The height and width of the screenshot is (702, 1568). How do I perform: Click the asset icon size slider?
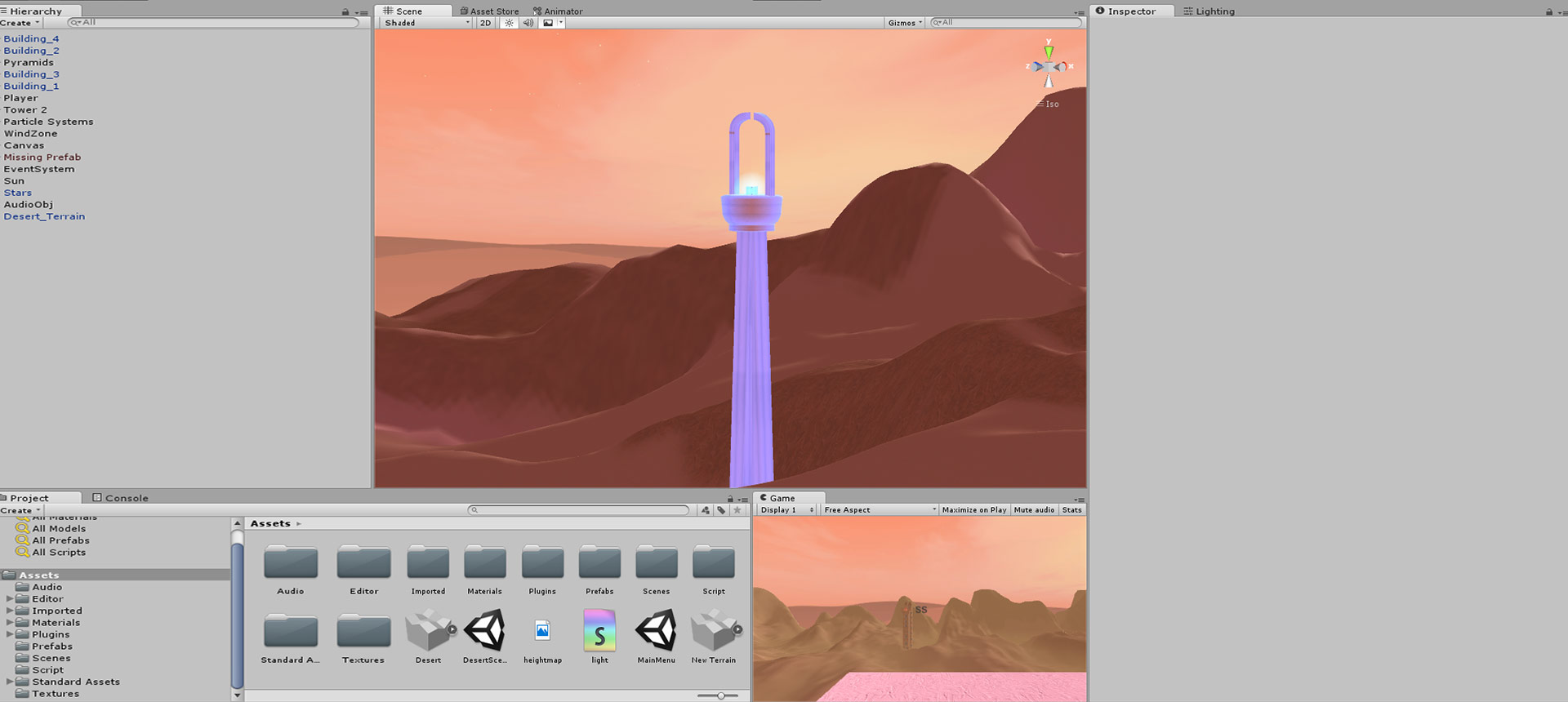pyautogui.click(x=720, y=695)
